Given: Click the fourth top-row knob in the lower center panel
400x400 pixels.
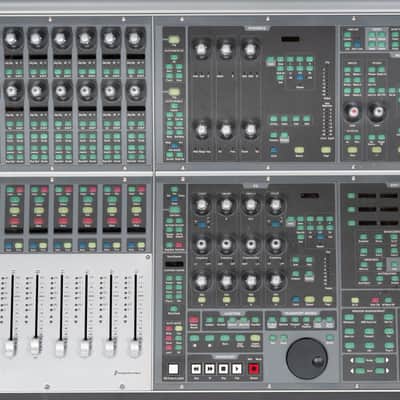Looking at the screenshot, I should (275, 205).
